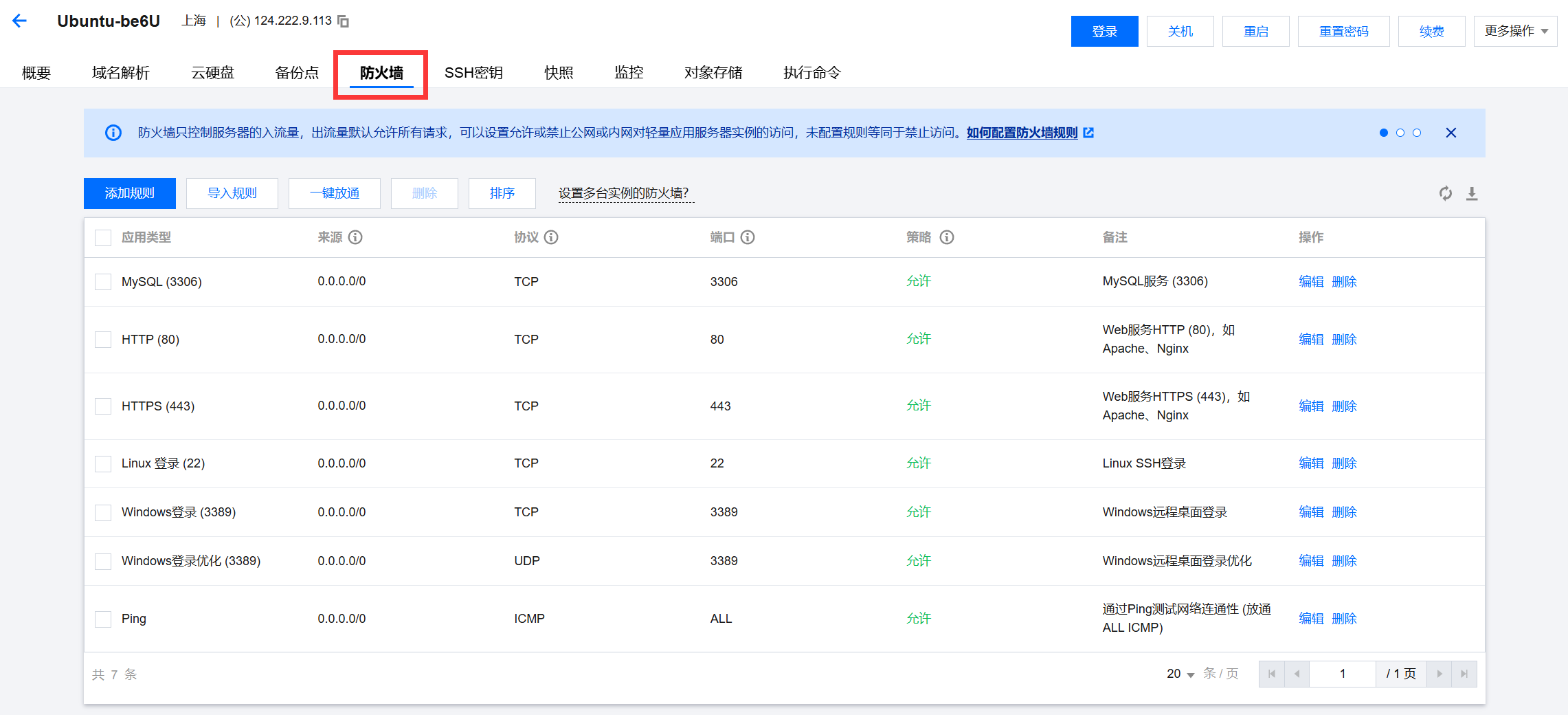This screenshot has width=1568, height=715.
Task: Click the 导入规则 button
Action: point(232,193)
